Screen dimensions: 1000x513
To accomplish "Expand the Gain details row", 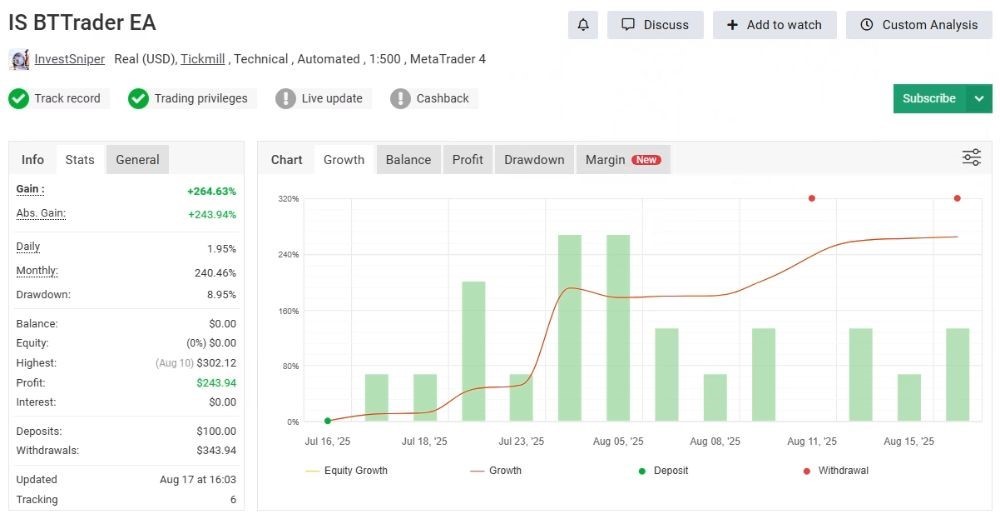I will [31, 189].
